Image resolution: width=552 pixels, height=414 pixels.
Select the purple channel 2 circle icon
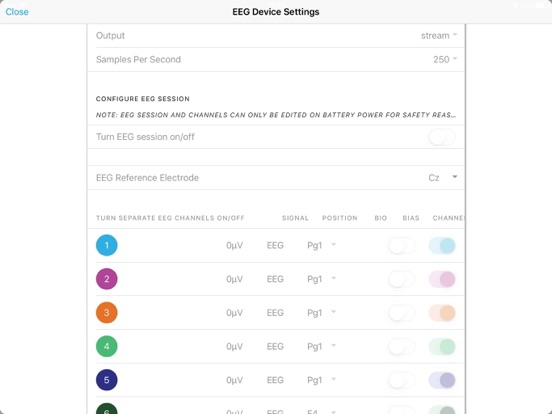107,279
